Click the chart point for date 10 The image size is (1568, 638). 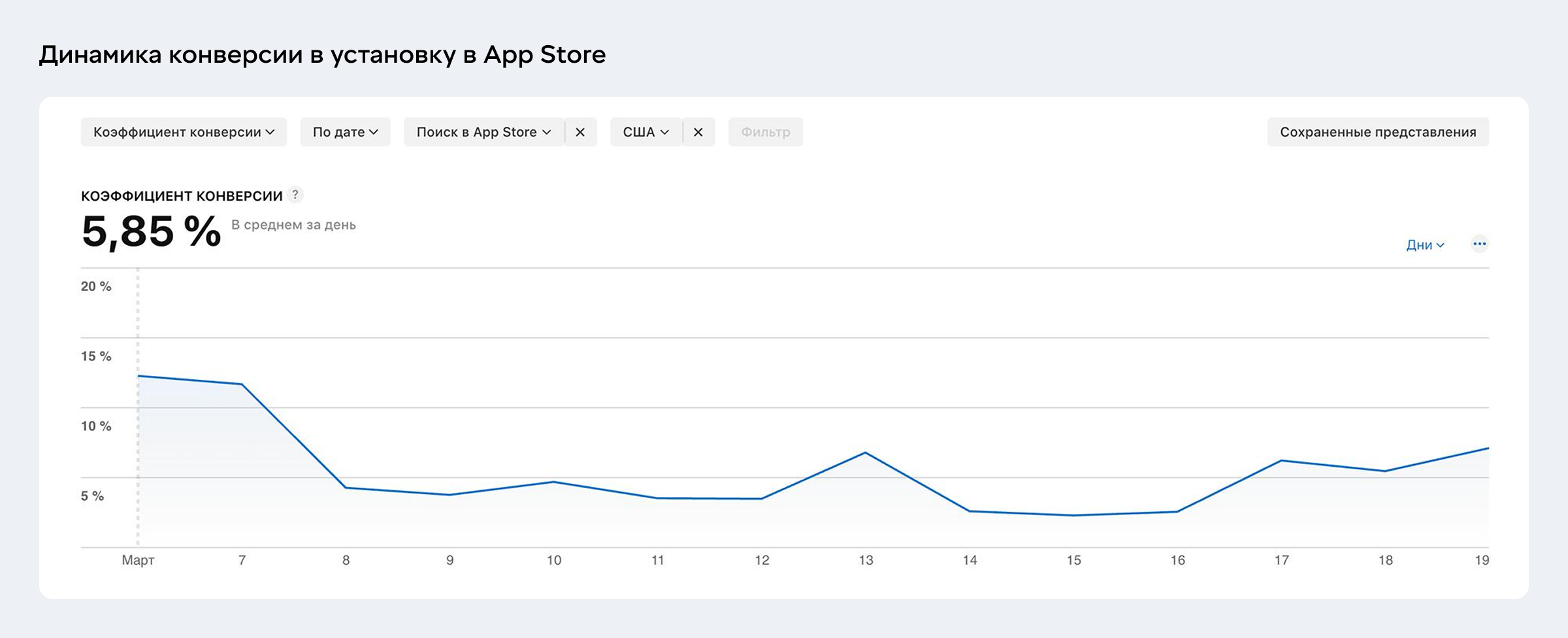click(554, 482)
